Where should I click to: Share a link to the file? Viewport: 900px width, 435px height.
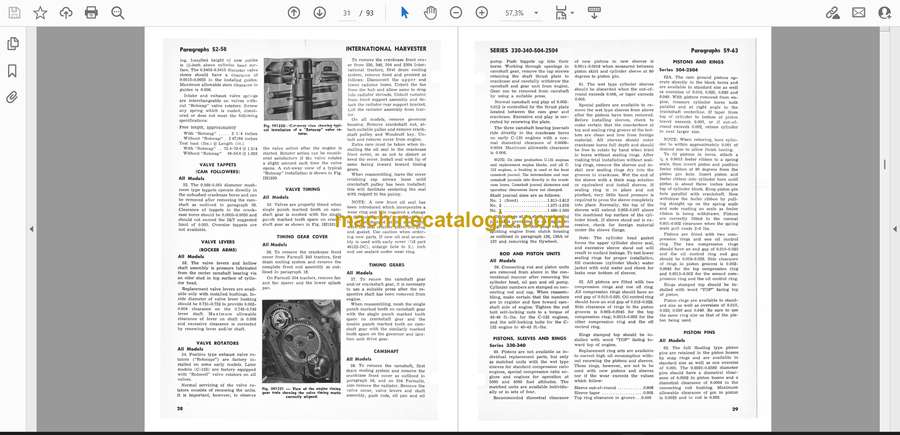[x=832, y=13]
